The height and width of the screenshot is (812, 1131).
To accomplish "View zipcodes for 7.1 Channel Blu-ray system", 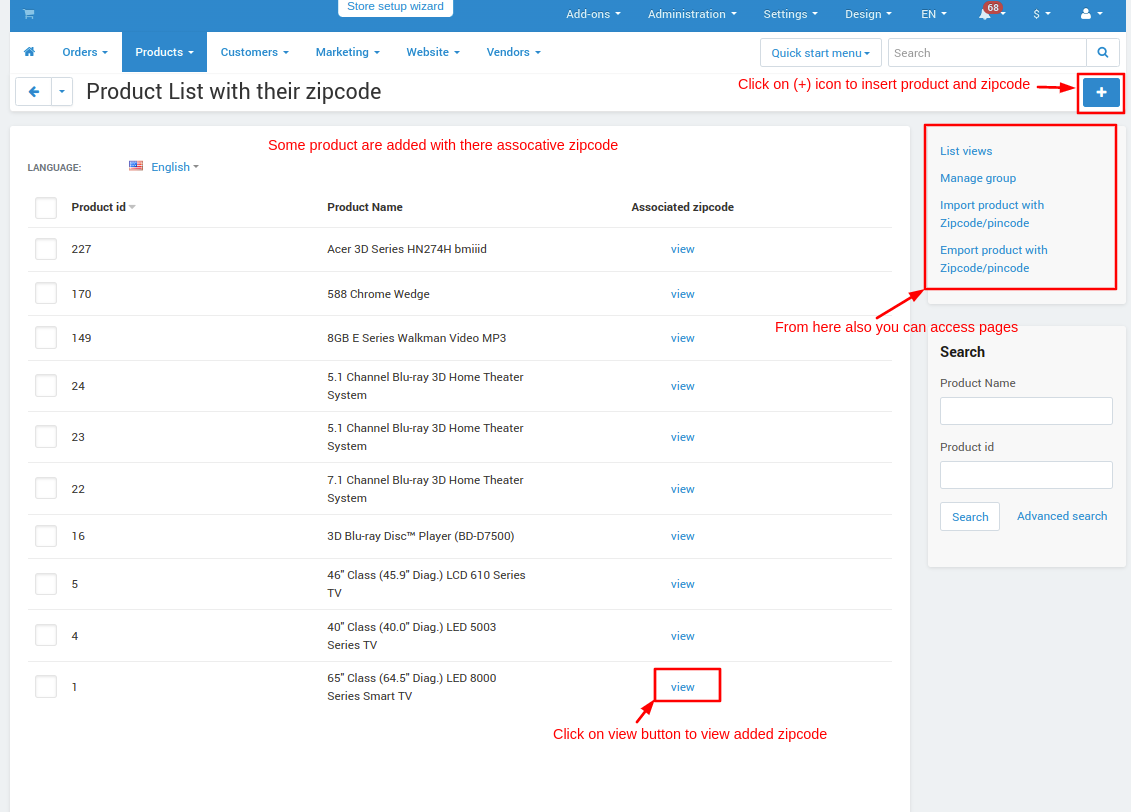I will point(682,489).
